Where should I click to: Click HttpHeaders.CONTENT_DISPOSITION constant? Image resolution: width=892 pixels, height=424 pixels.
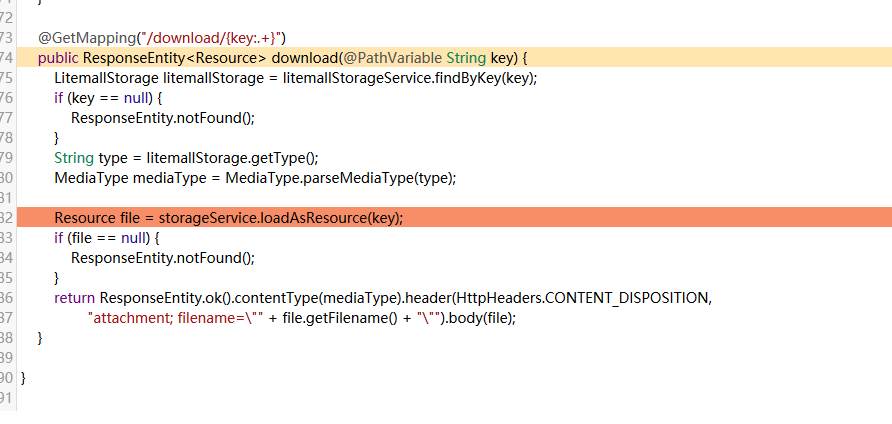(583, 298)
